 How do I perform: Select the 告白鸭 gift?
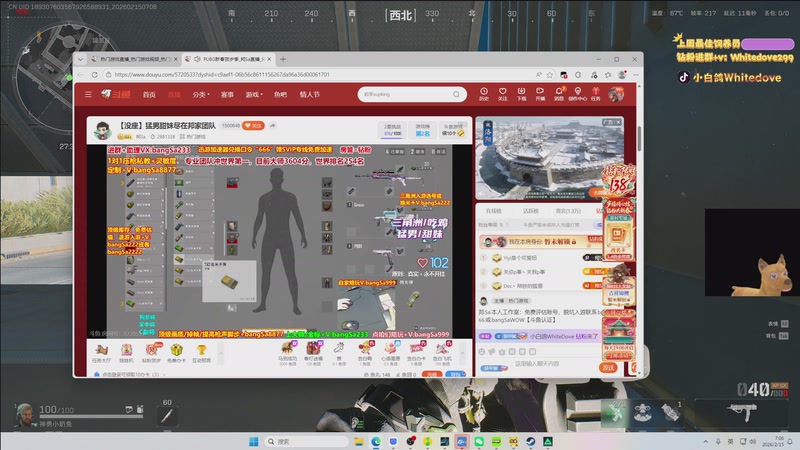tap(365, 353)
